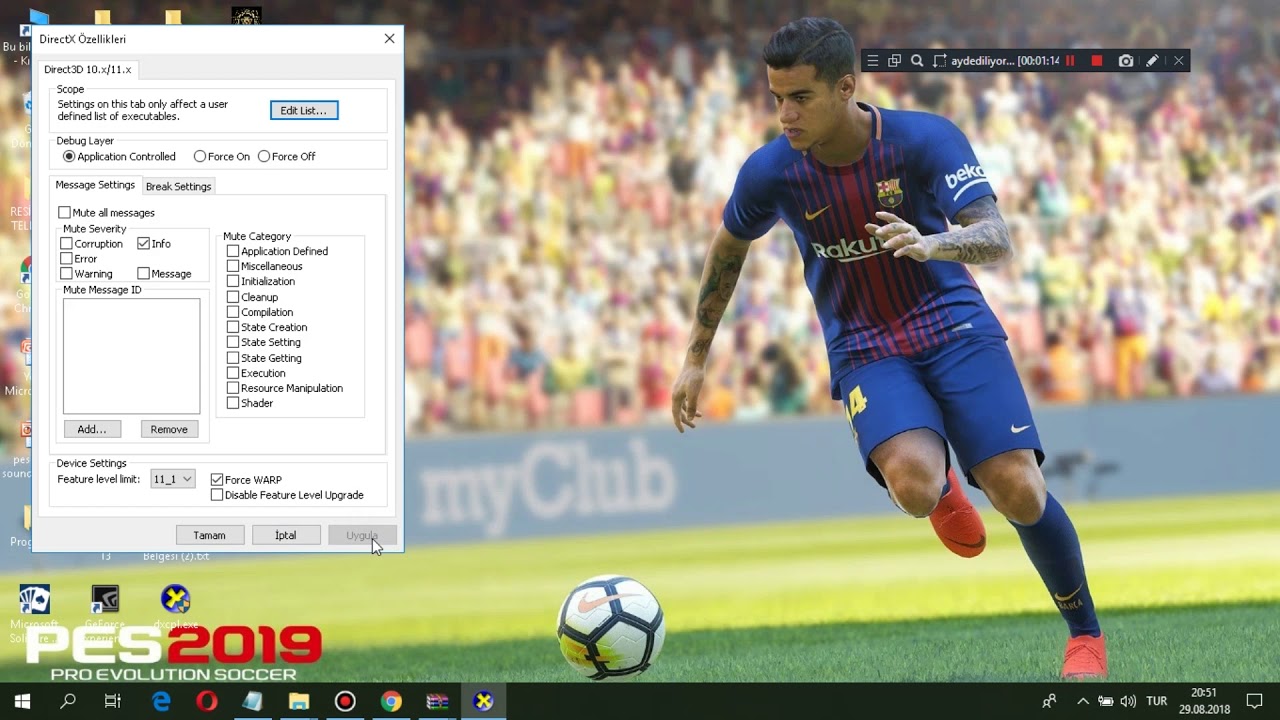1280x720 pixels.
Task: Click the taskbar search magnifier
Action: pyautogui.click(x=68, y=701)
